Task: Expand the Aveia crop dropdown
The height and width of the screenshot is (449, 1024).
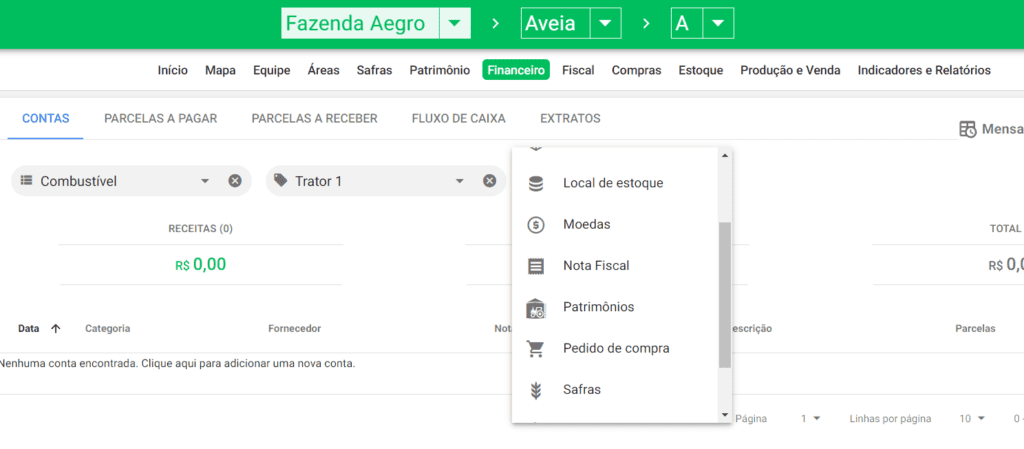Action: (x=606, y=23)
